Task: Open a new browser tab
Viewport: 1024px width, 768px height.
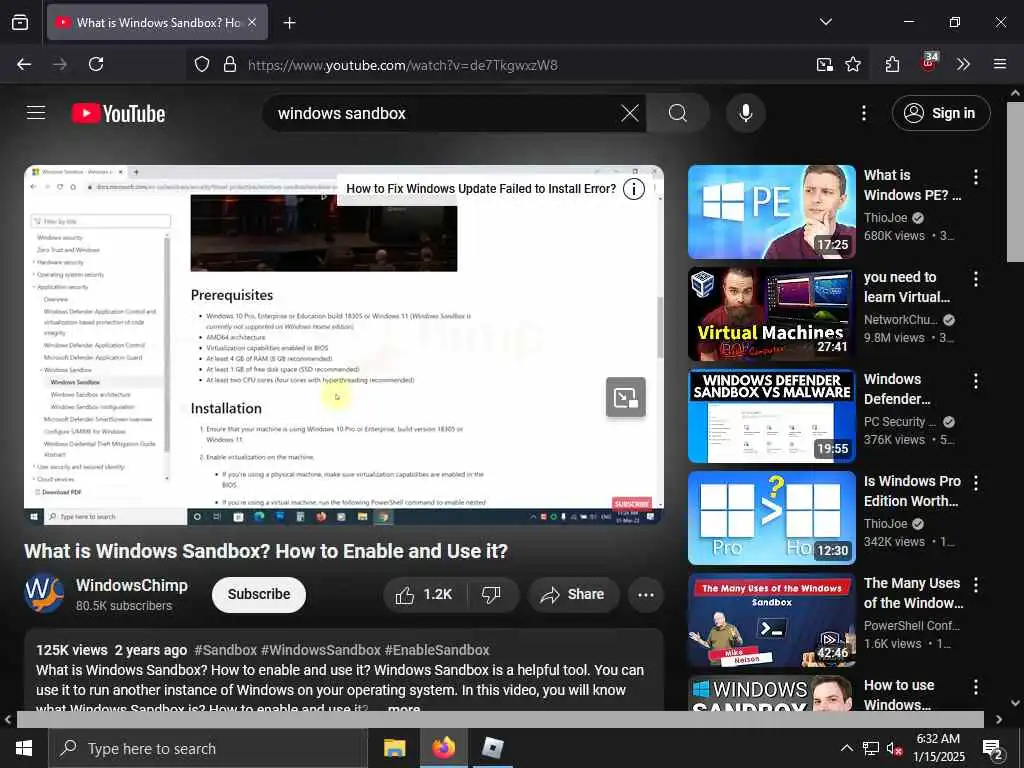Action: pos(289,23)
